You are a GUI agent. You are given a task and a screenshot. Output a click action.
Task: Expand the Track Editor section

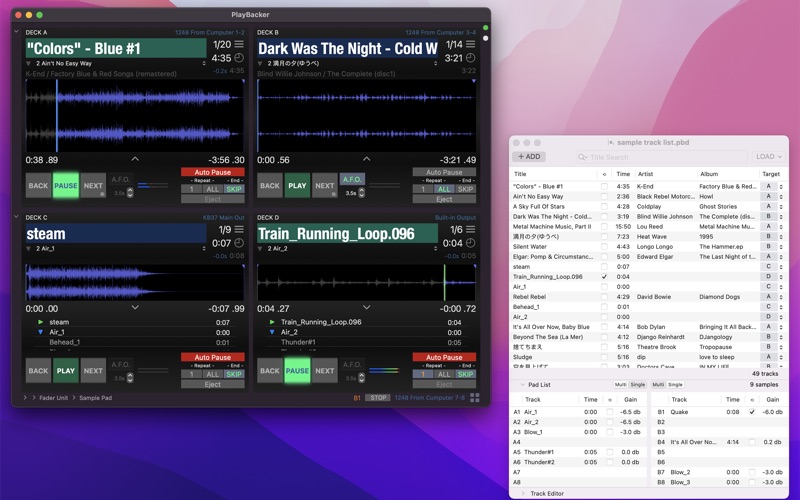click(x=521, y=493)
